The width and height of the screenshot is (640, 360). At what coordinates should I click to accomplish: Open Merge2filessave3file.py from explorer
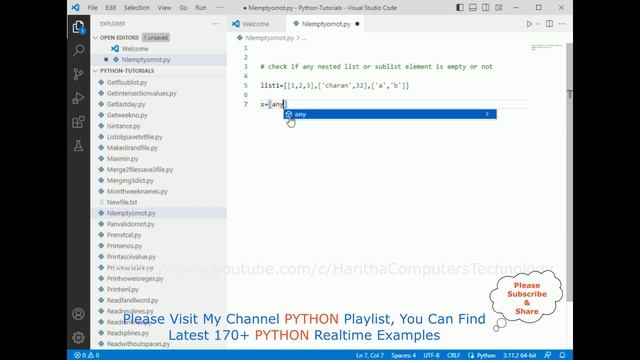tap(140, 169)
